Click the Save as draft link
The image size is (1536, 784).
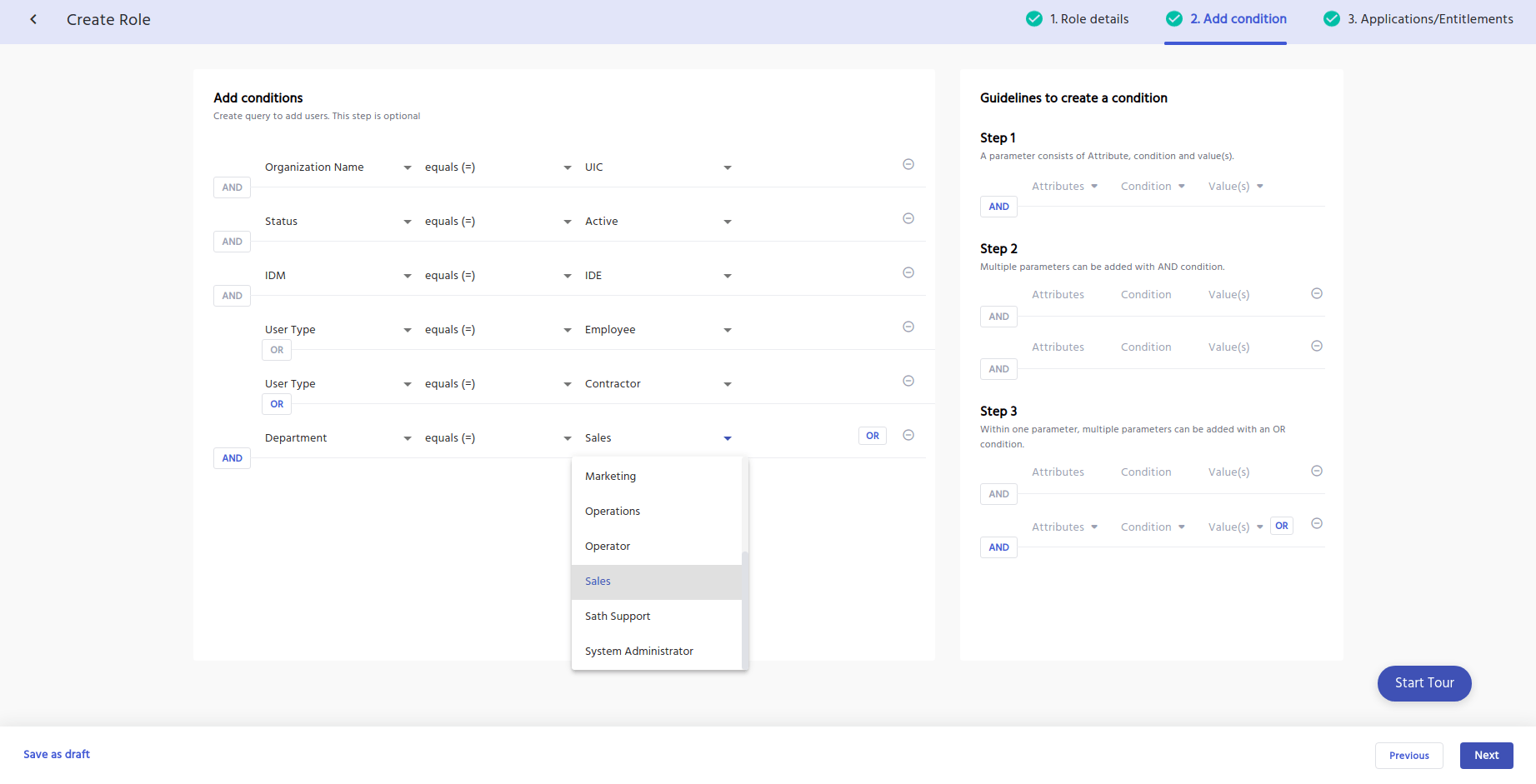(57, 754)
